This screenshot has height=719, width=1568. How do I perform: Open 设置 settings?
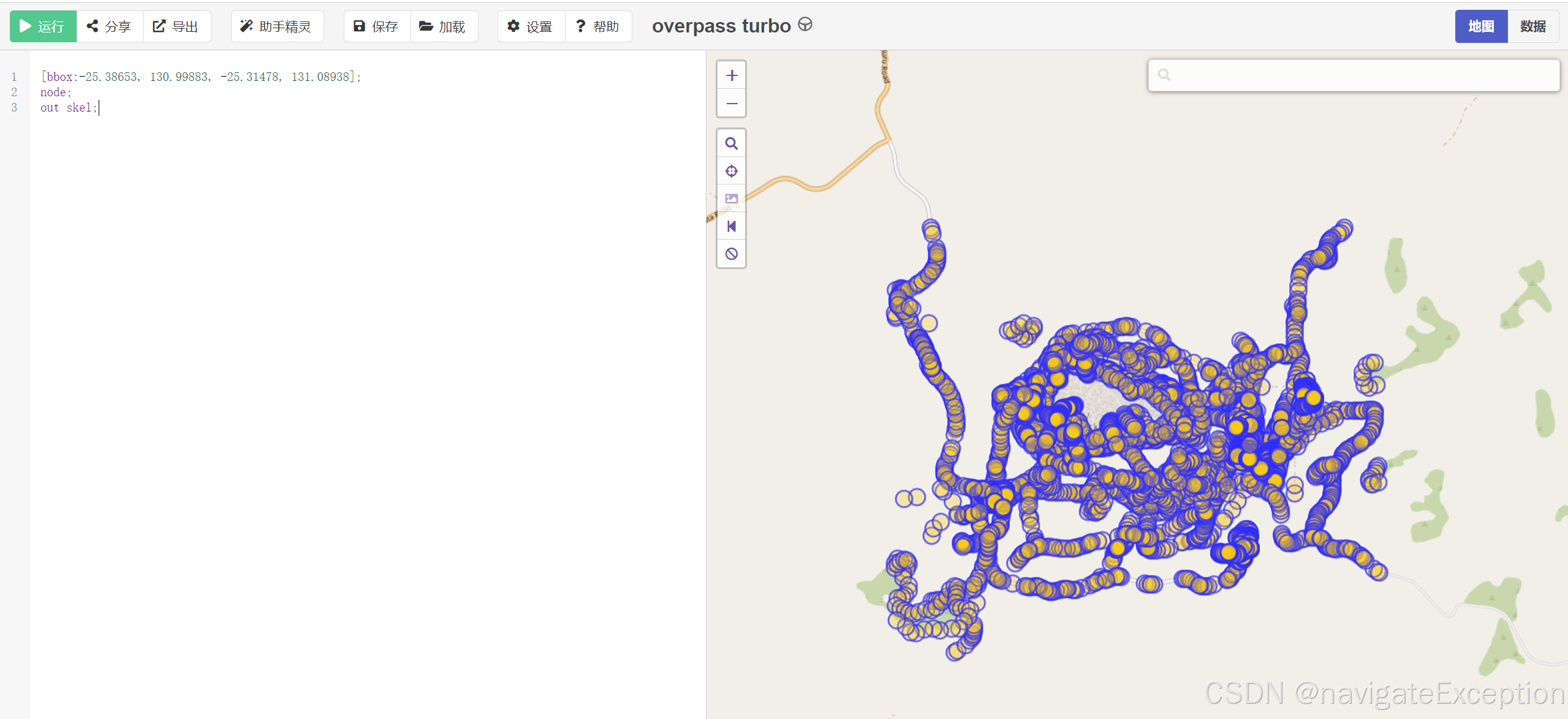pos(531,26)
